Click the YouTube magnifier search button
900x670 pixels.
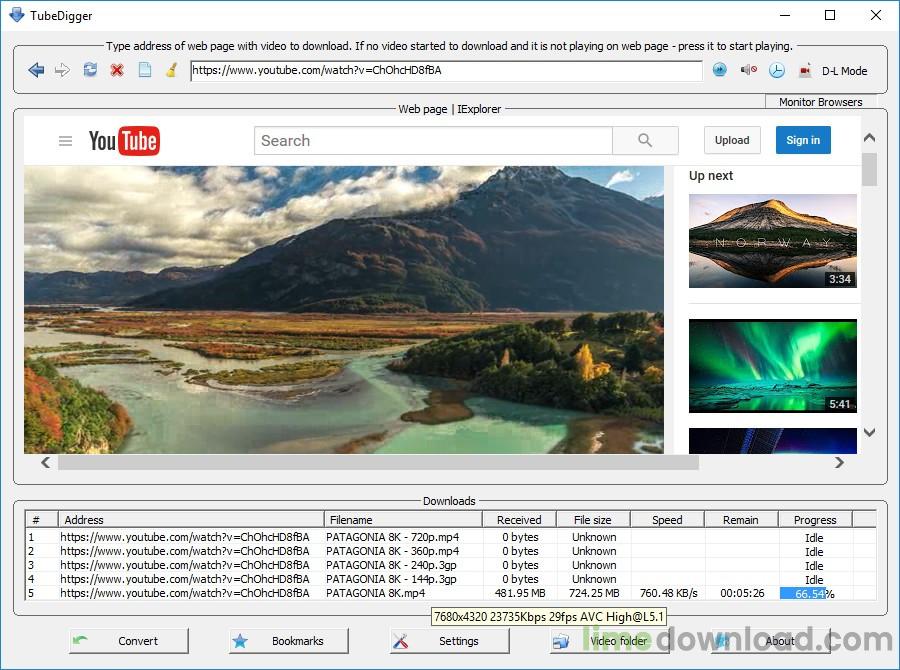645,141
